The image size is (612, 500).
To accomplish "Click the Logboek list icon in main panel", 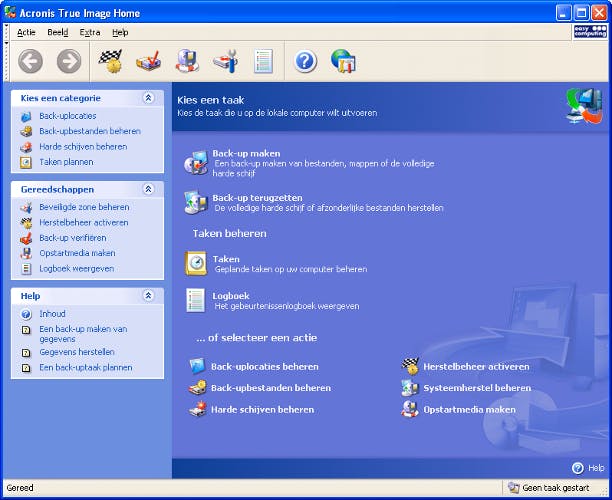I will point(196,300).
